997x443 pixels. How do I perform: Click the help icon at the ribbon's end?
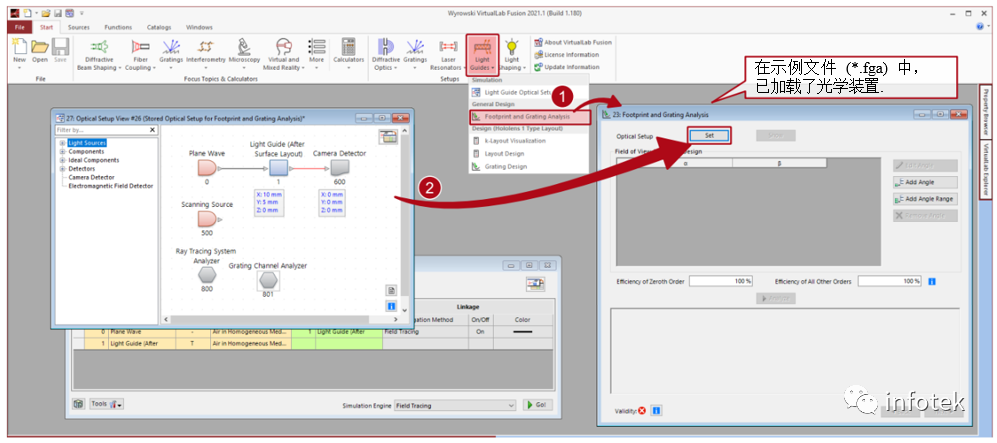point(980,27)
